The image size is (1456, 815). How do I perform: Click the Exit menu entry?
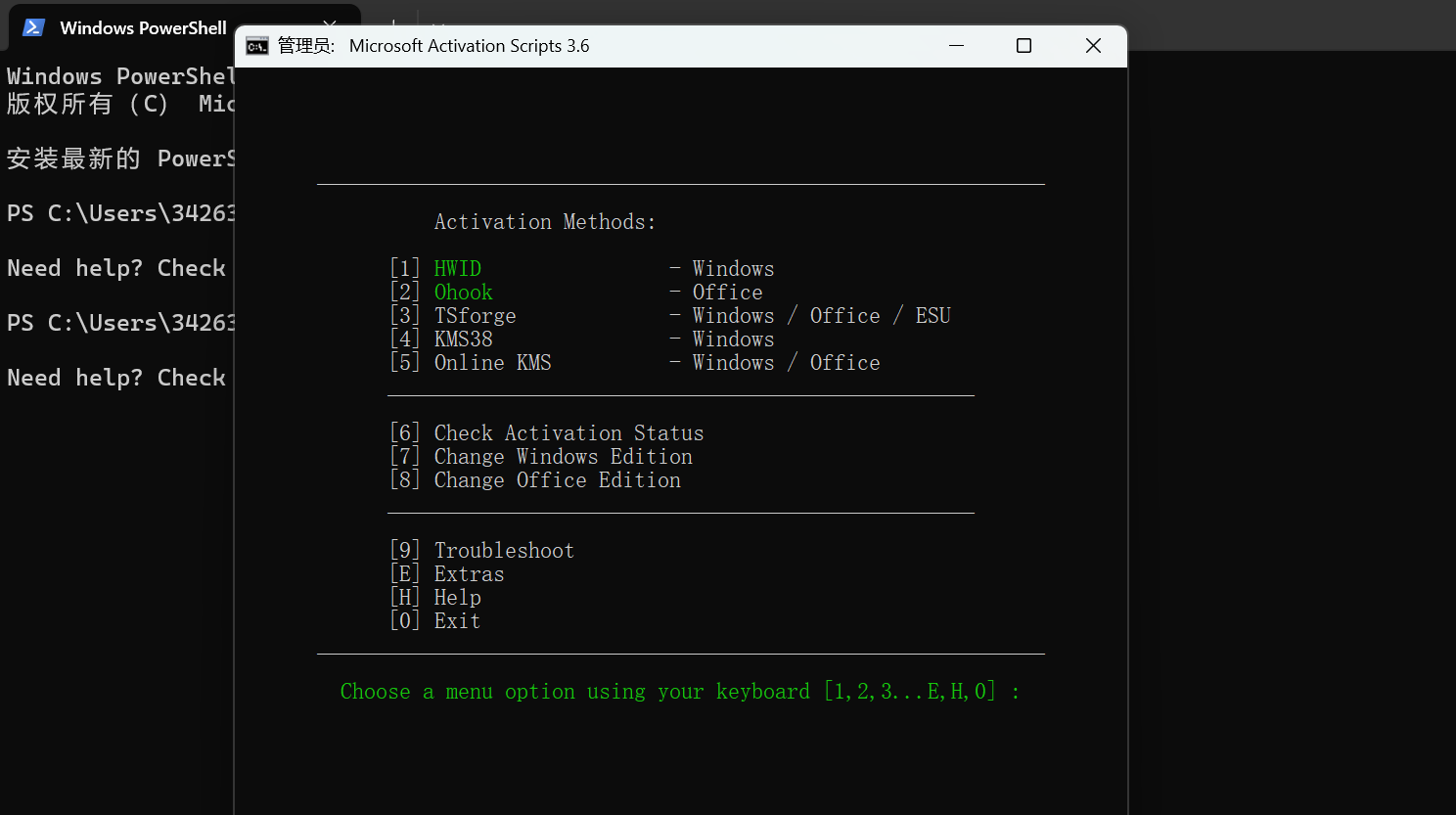[458, 620]
